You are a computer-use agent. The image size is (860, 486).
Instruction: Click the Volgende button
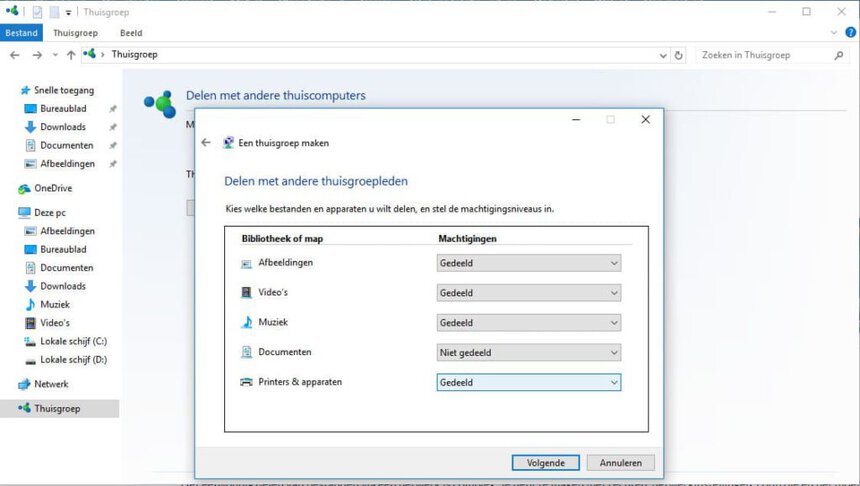pyautogui.click(x=546, y=463)
